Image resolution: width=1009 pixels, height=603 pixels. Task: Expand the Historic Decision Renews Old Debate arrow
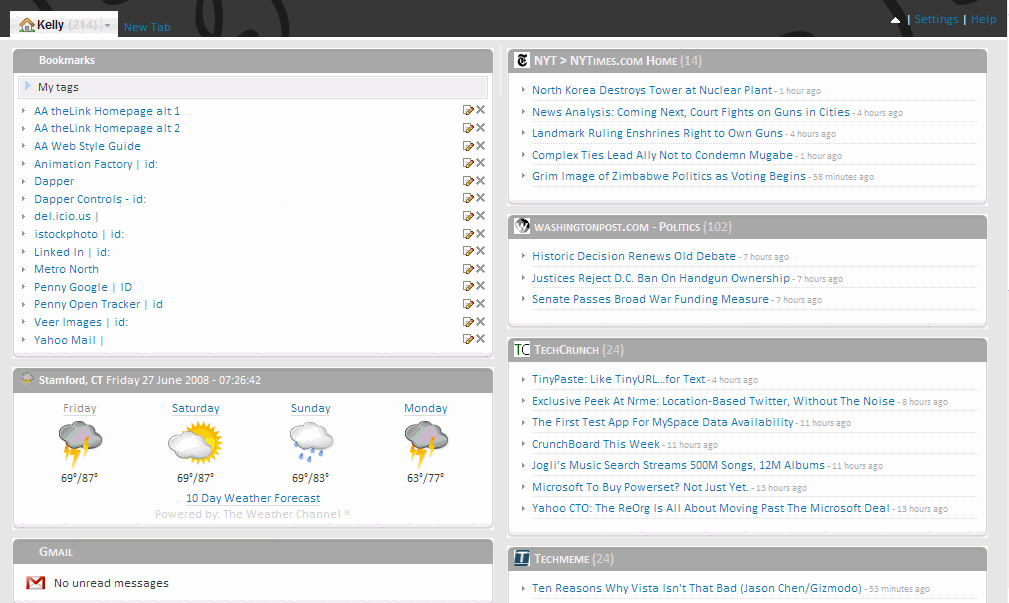click(523, 256)
